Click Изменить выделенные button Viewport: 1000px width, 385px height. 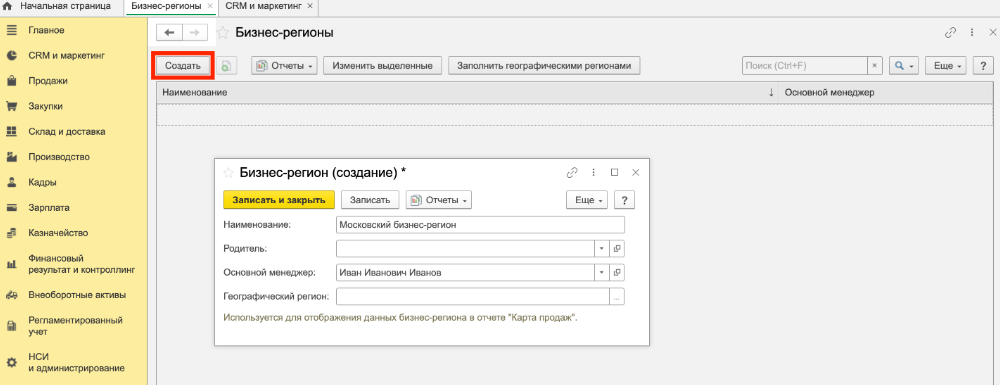tap(383, 66)
